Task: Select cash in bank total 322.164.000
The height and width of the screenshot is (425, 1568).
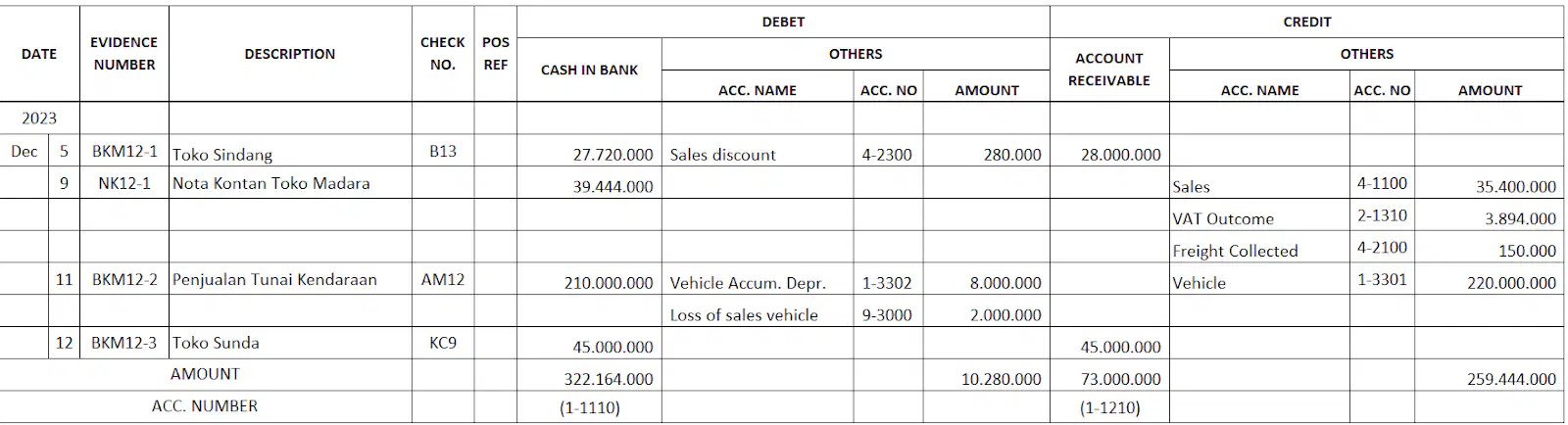Action: [x=589, y=378]
